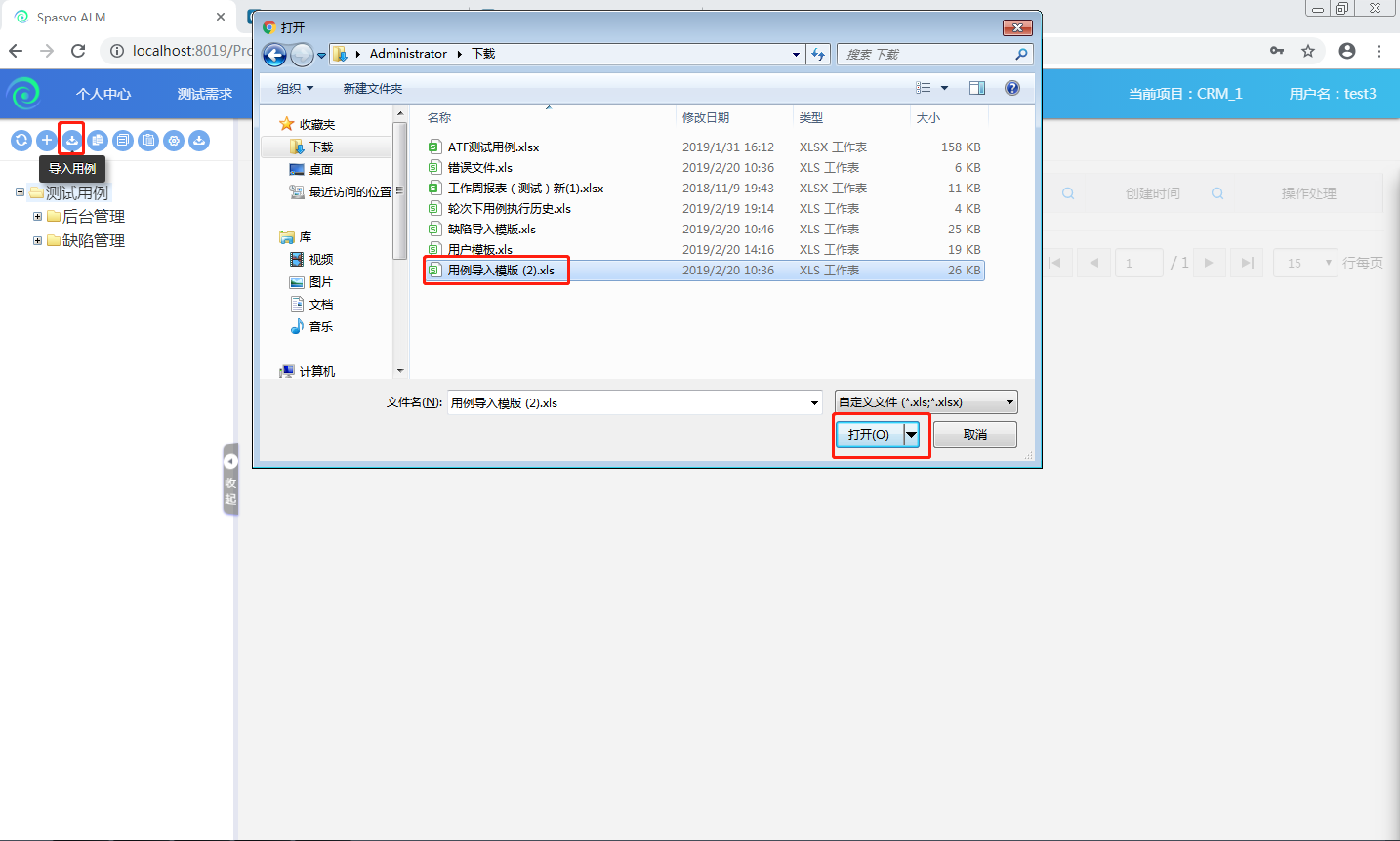Click 新建文件夹 in the dialog toolbar
This screenshot has width=1400, height=841.
[x=372, y=89]
